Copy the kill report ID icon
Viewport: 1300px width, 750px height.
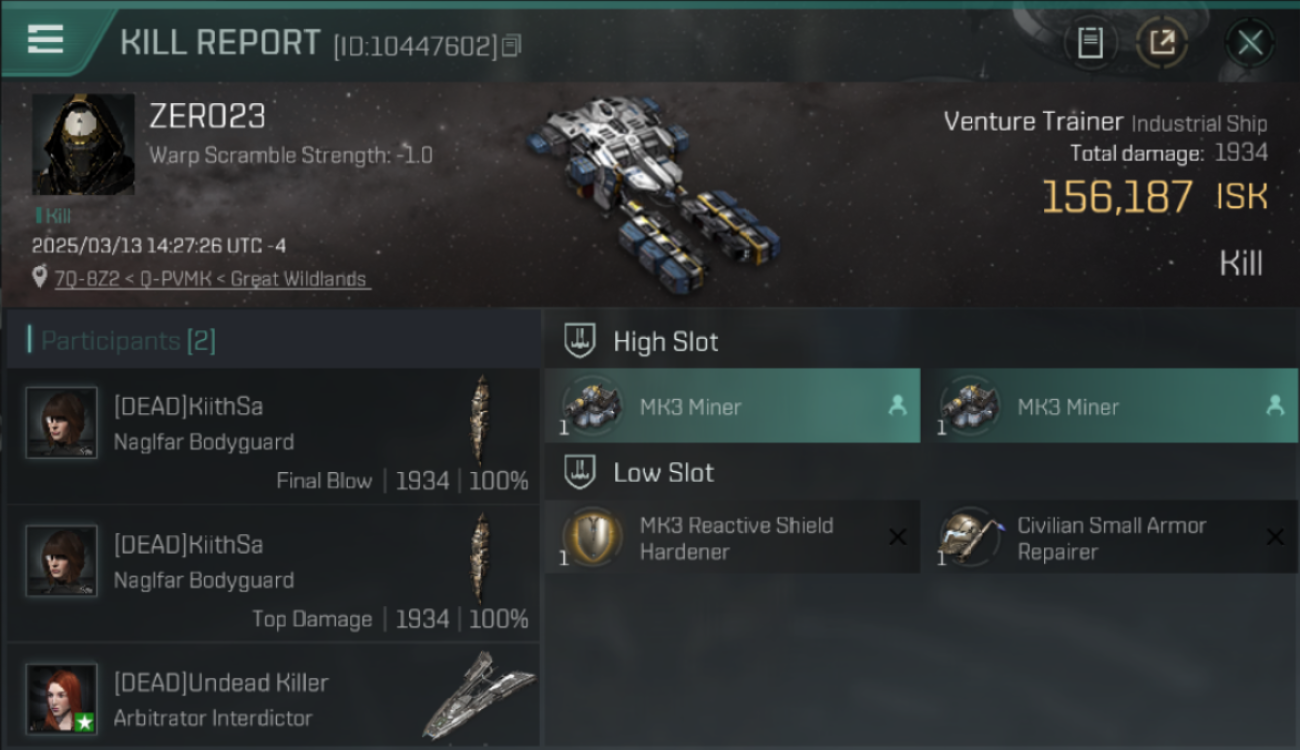pos(512,45)
